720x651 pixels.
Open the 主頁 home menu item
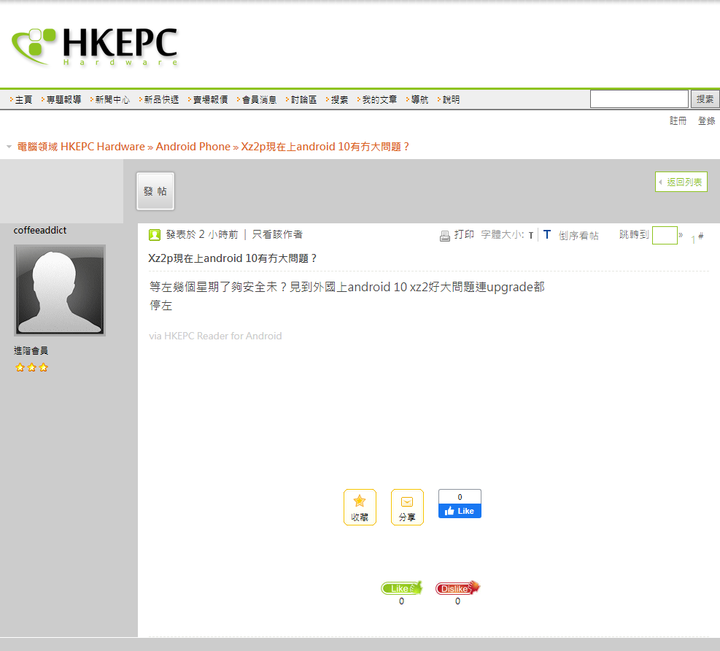(23, 100)
